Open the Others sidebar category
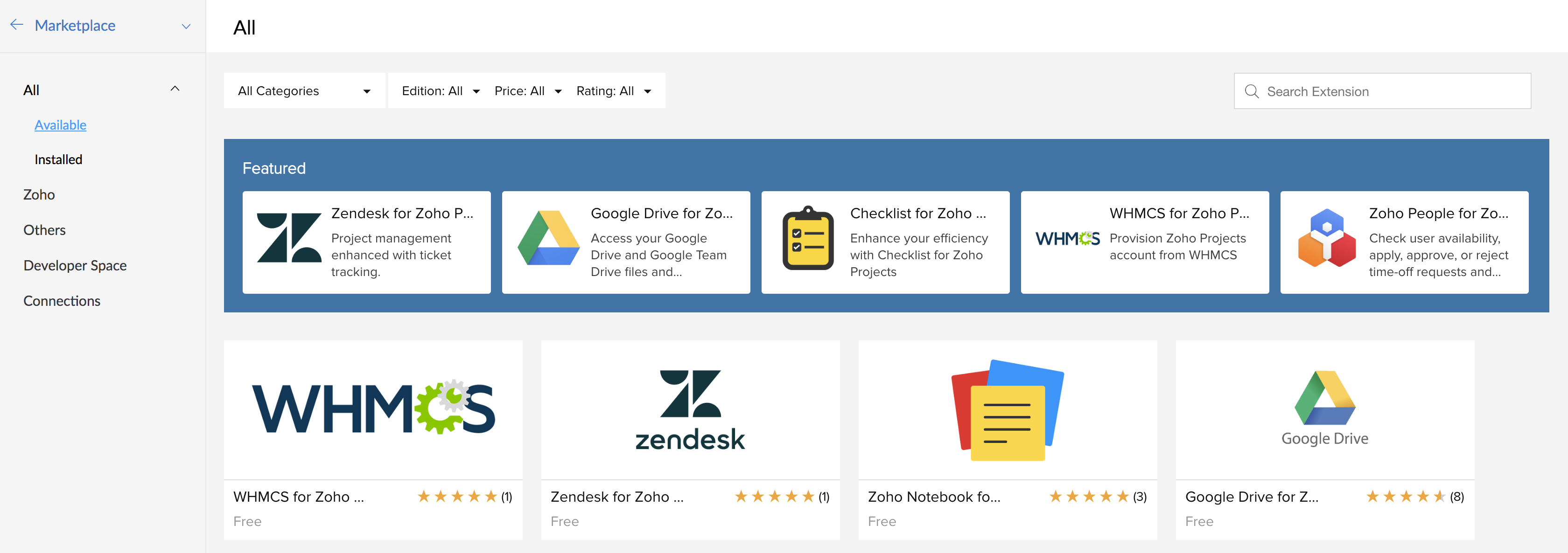Image resolution: width=1568 pixels, height=553 pixels. (x=44, y=230)
